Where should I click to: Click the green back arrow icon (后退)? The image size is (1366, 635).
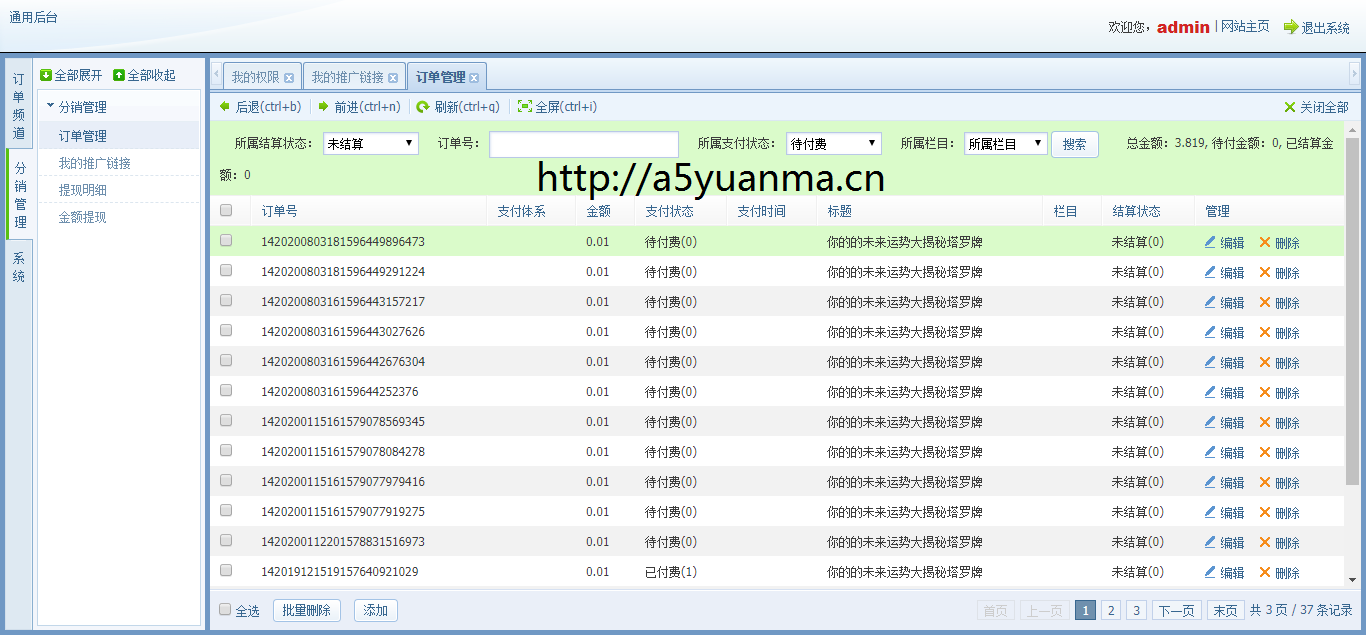[225, 106]
